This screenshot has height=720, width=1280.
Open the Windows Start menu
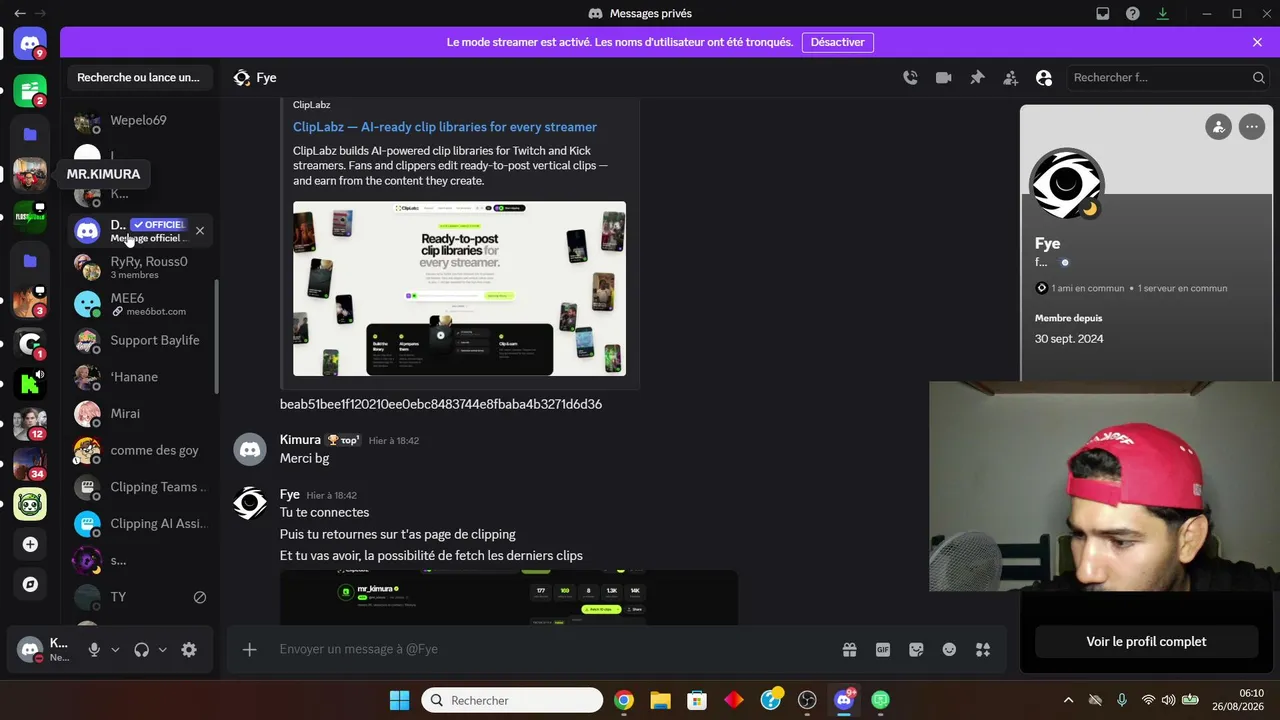(x=399, y=700)
